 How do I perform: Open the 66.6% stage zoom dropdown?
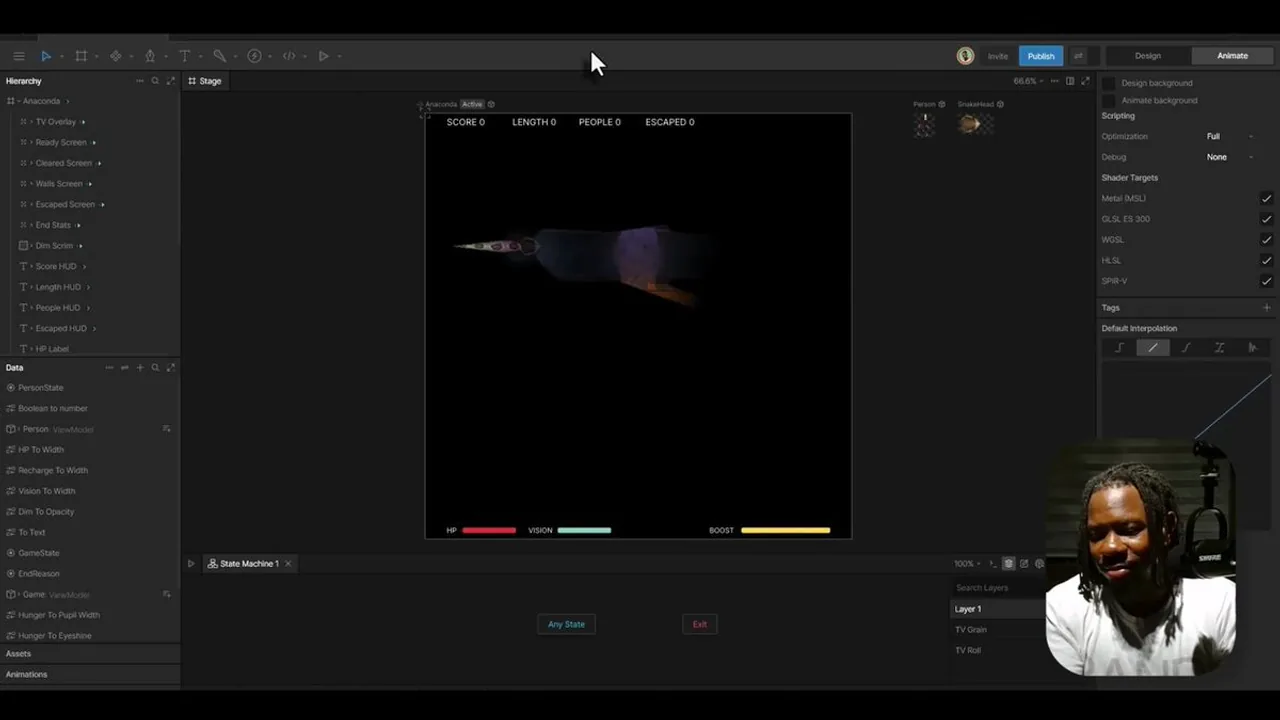click(x=1028, y=81)
